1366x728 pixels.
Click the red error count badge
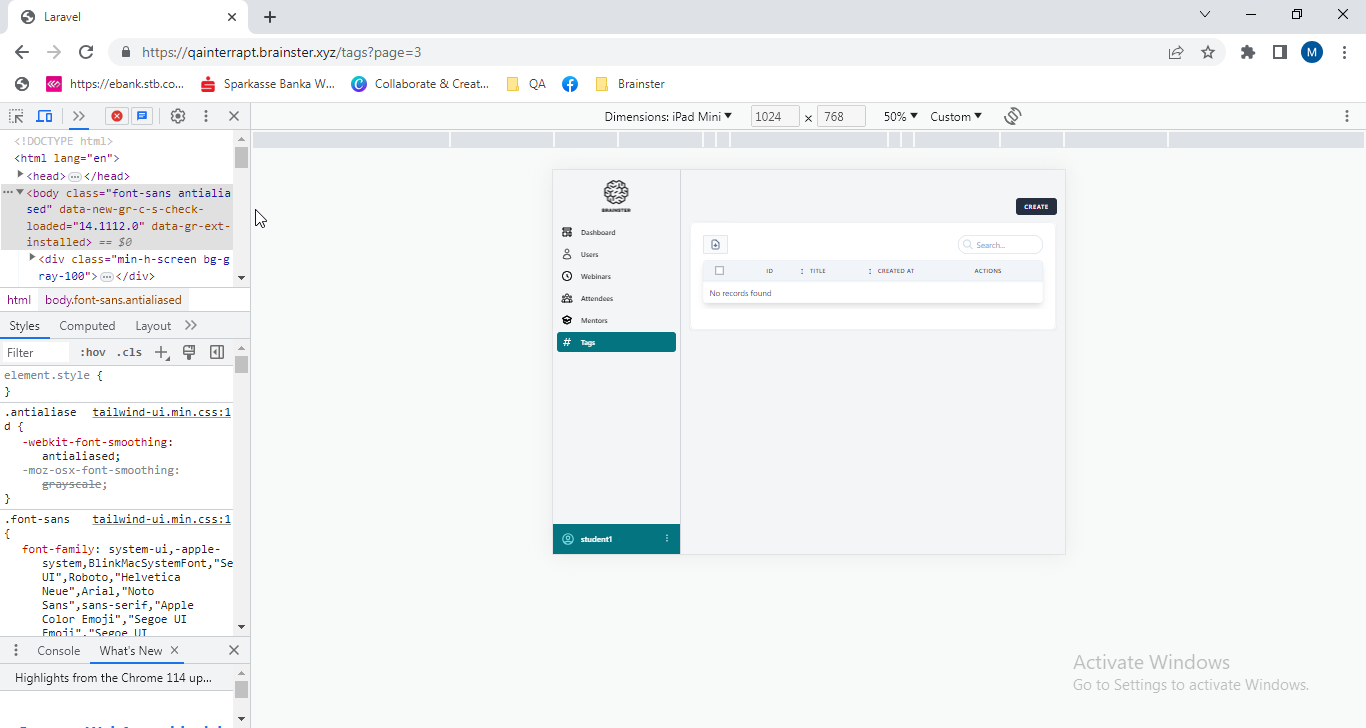[116, 116]
